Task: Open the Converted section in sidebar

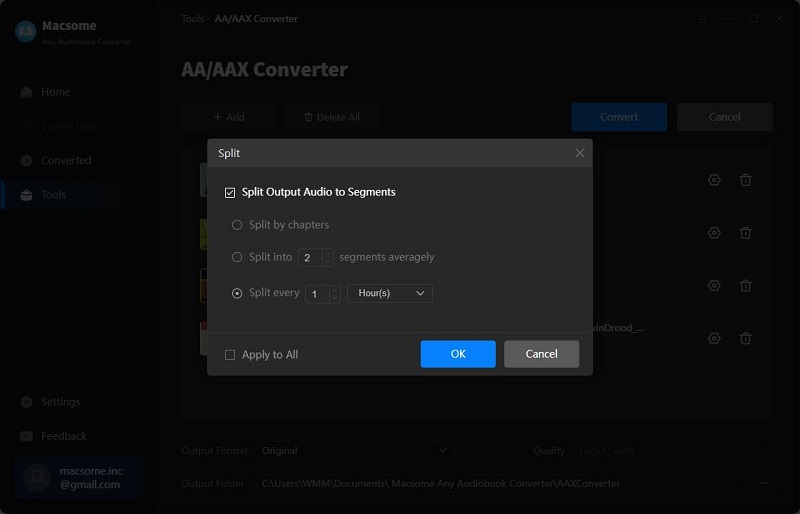Action: [x=66, y=160]
